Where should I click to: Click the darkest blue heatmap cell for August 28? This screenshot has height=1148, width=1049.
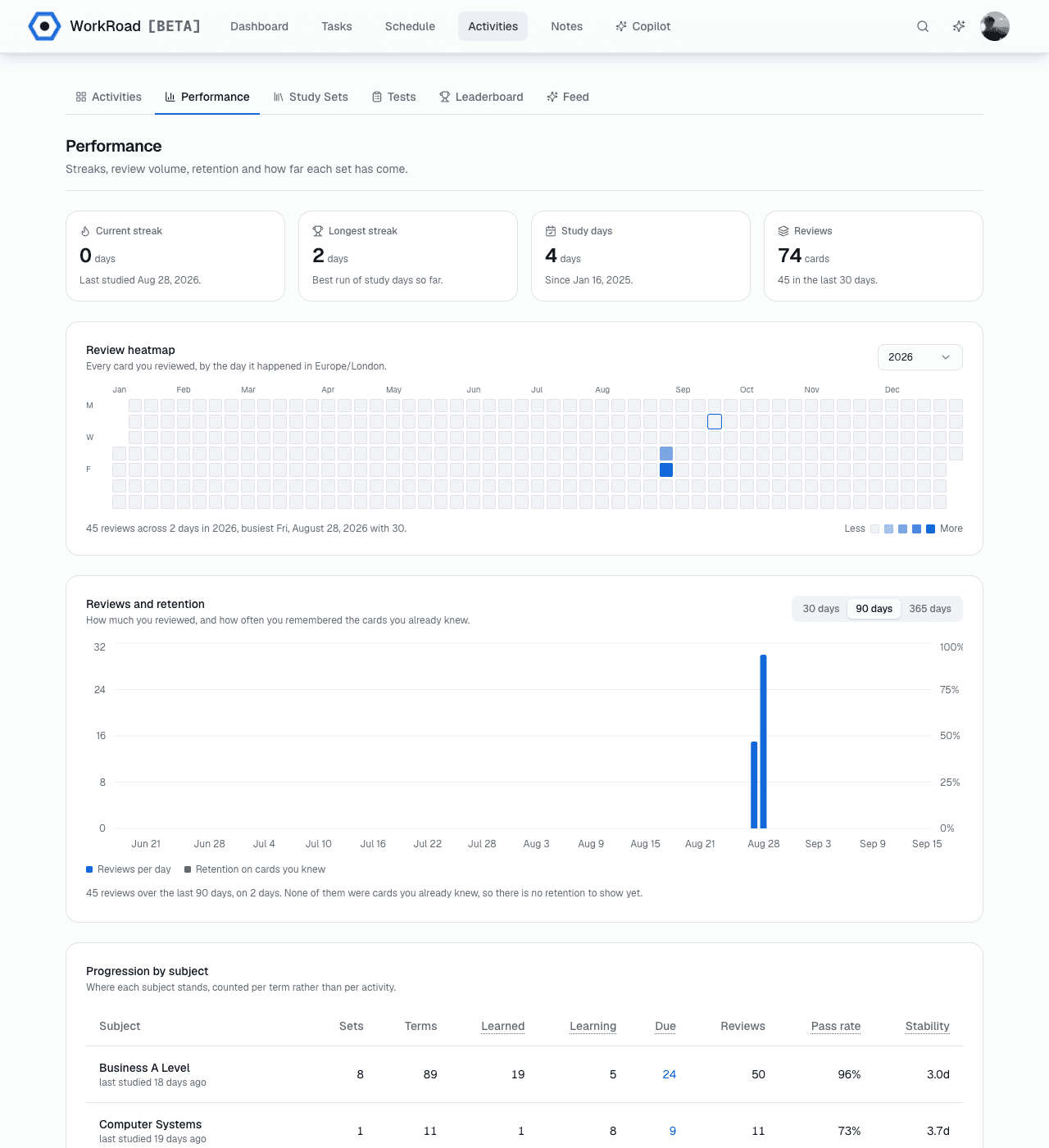tap(666, 470)
